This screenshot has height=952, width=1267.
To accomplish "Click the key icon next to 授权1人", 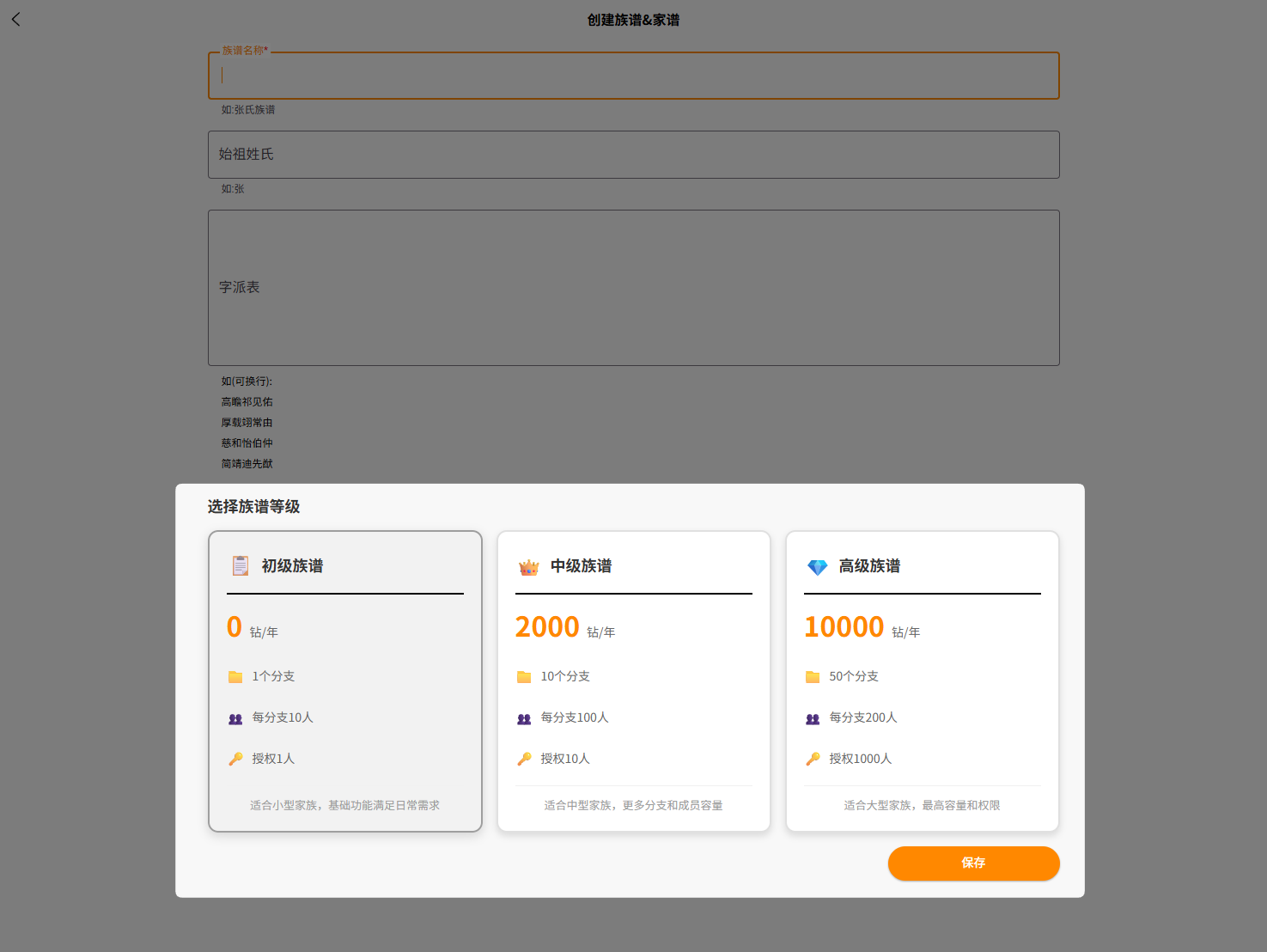I will (235, 759).
